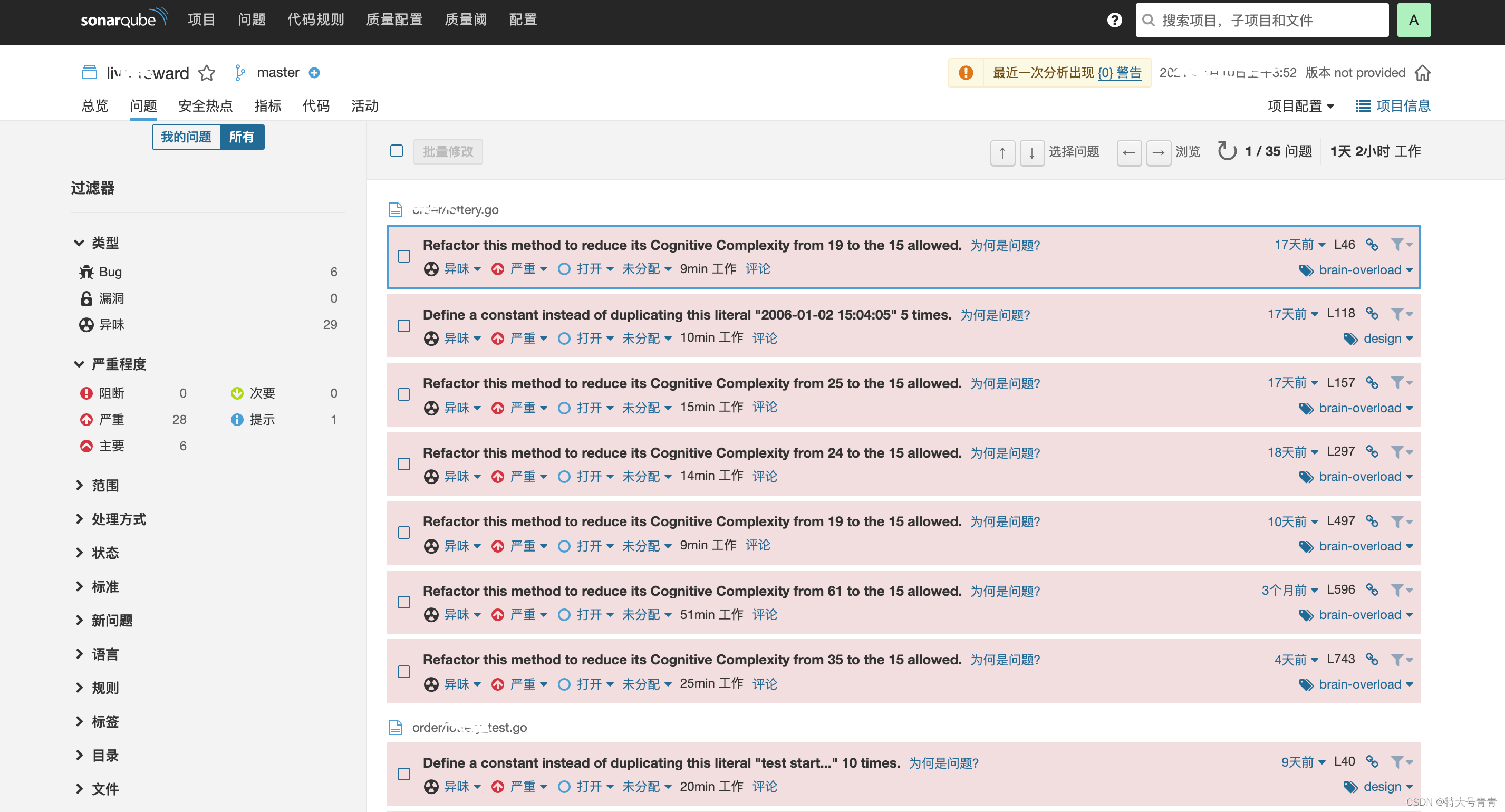Reload the issues list with refresh icon

pyautogui.click(x=1227, y=151)
